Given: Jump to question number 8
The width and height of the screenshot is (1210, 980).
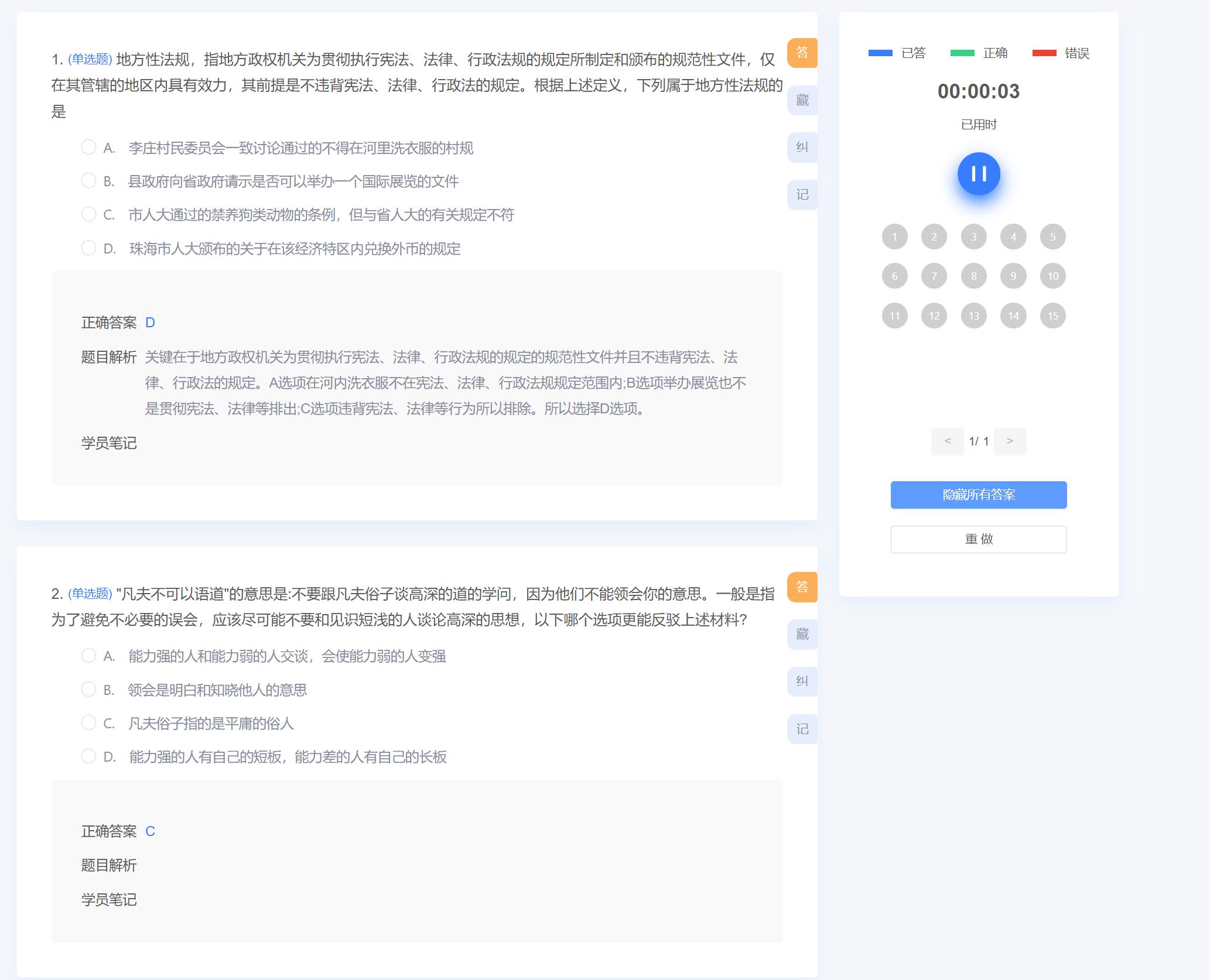Looking at the screenshot, I should pyautogui.click(x=973, y=276).
